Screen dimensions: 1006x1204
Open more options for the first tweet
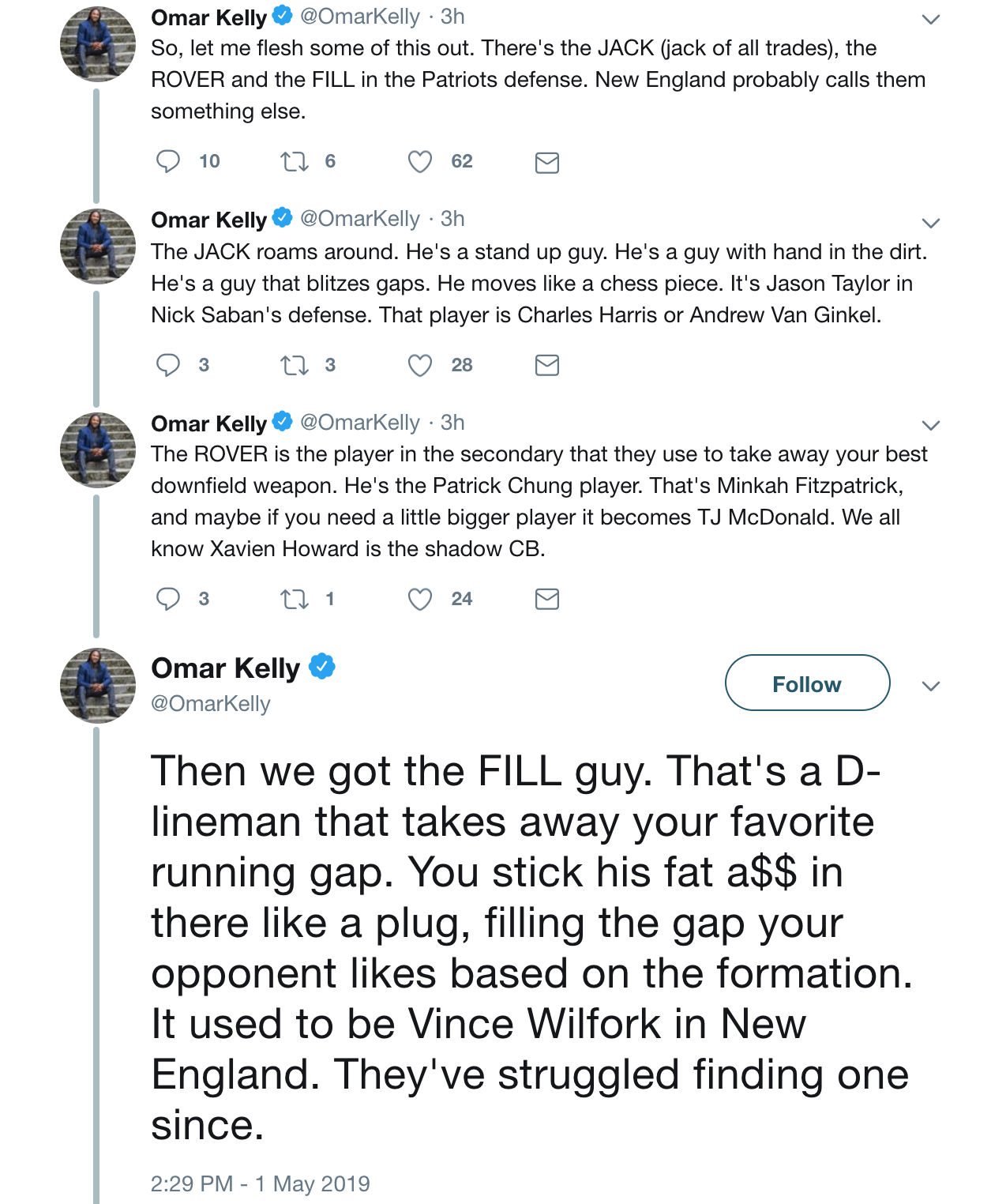click(x=931, y=20)
